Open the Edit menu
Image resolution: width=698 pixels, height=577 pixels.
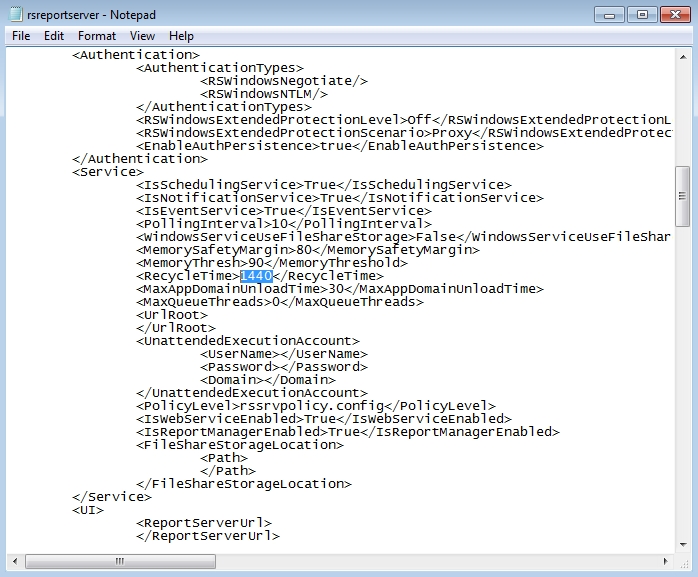click(x=54, y=36)
